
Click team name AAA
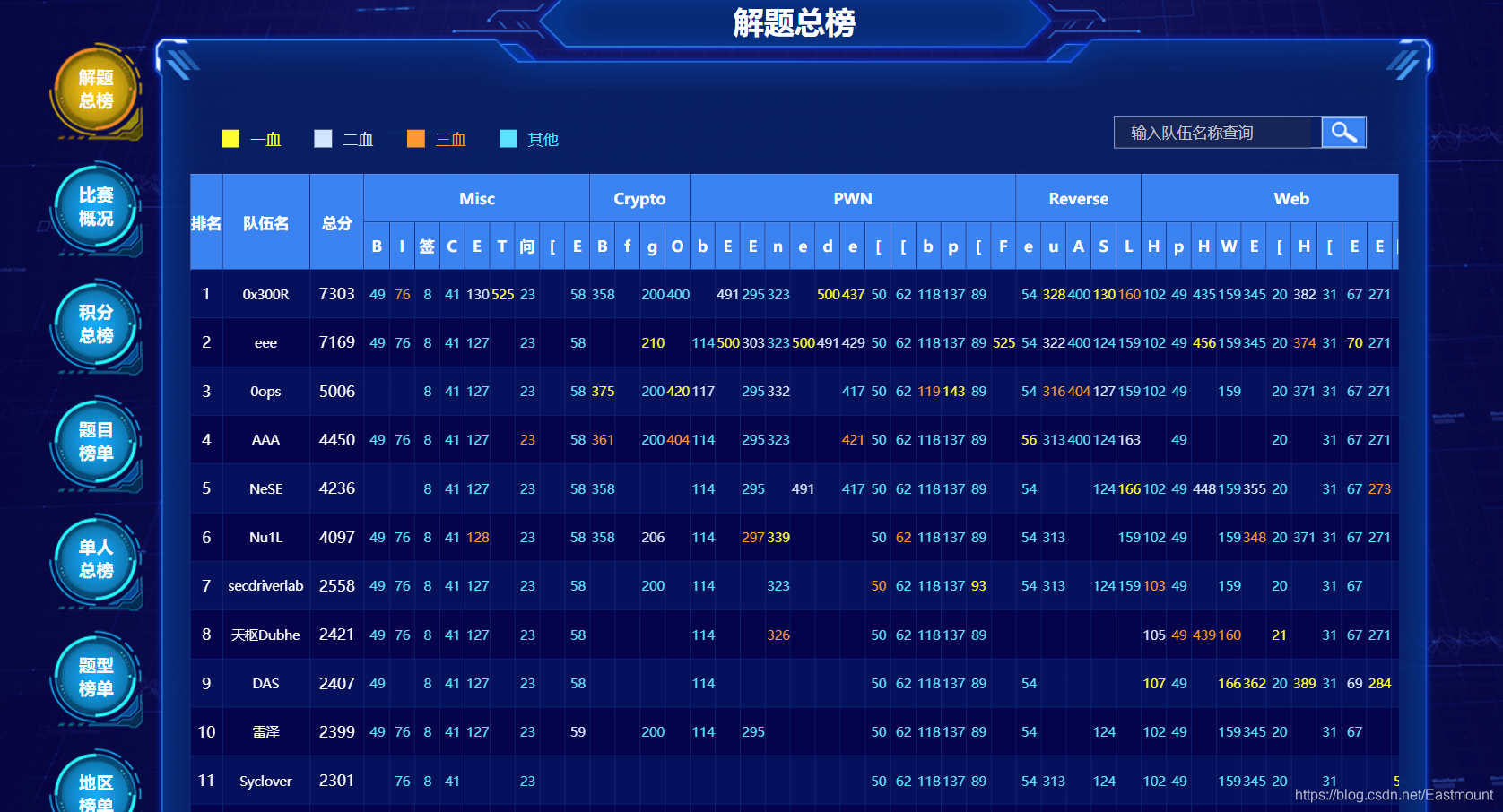[266, 440]
